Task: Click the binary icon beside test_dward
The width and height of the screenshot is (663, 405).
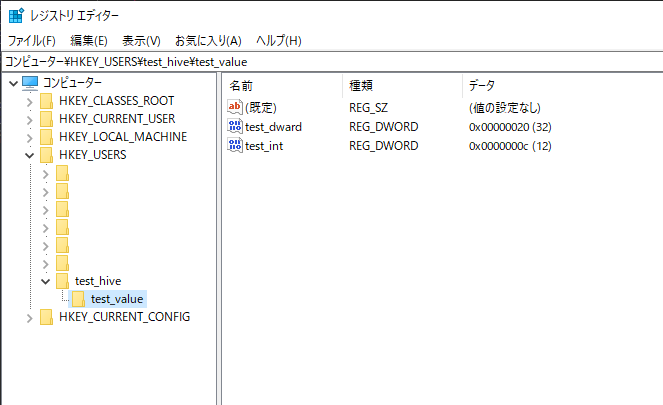Action: tap(235, 126)
